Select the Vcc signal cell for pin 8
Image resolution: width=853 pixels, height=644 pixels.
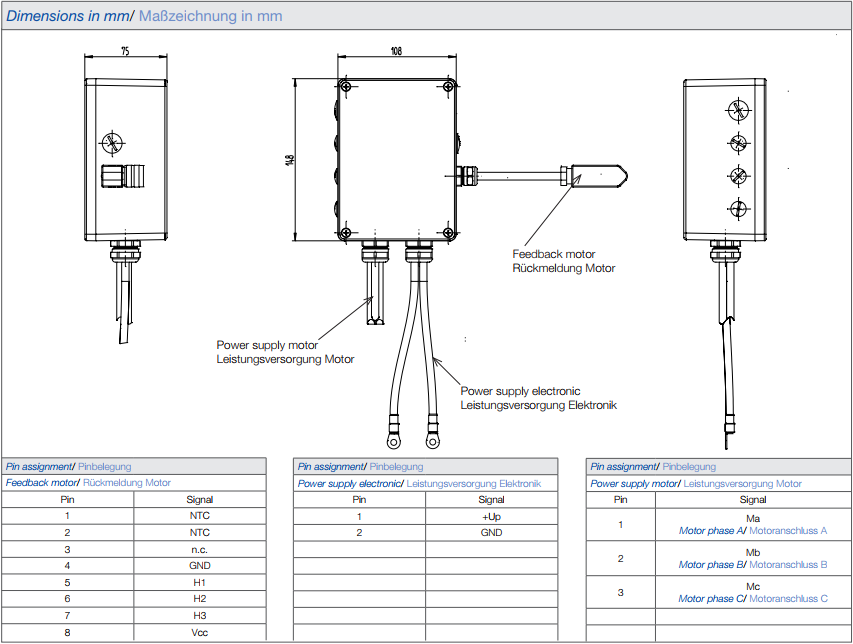click(200, 633)
